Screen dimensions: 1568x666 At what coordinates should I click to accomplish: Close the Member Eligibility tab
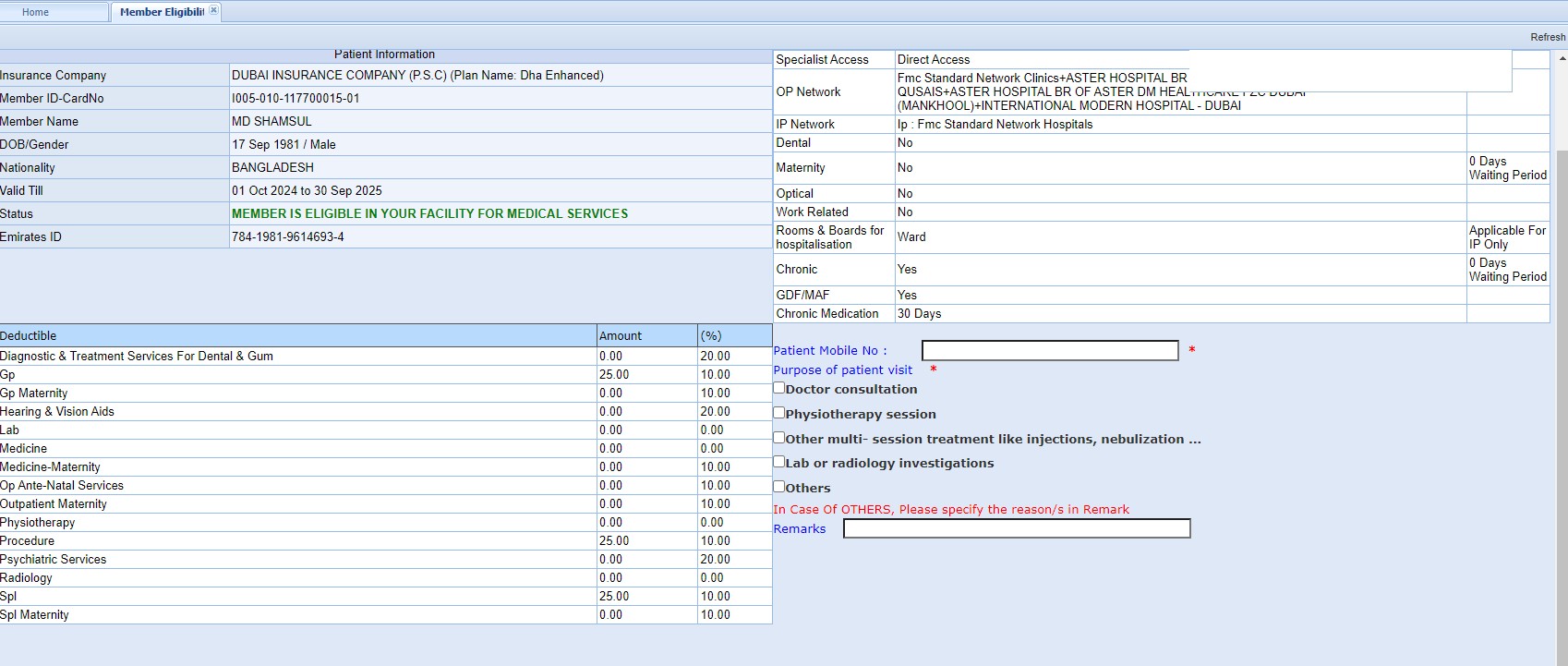213,10
